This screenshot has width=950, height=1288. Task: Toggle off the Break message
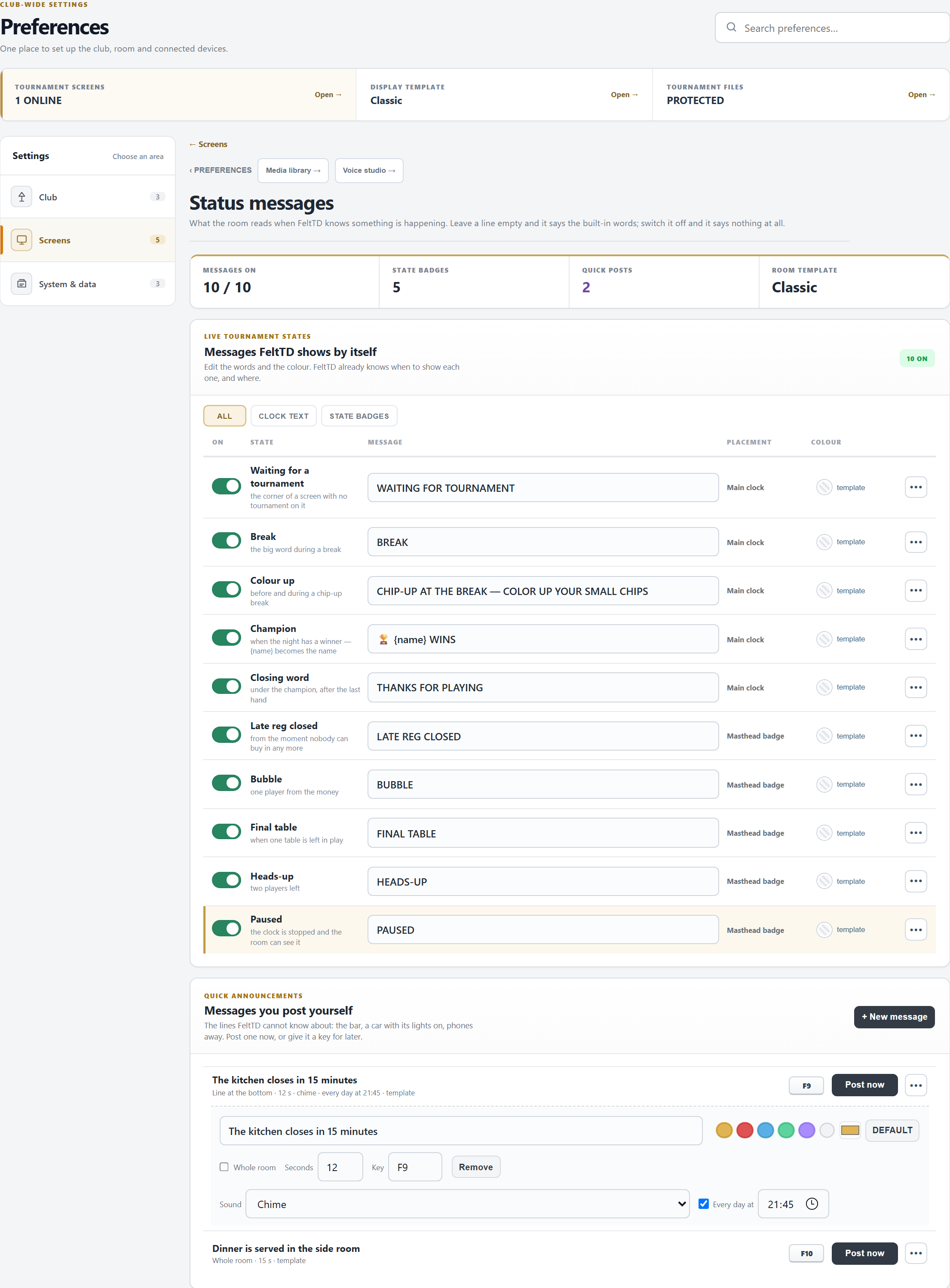tap(226, 540)
